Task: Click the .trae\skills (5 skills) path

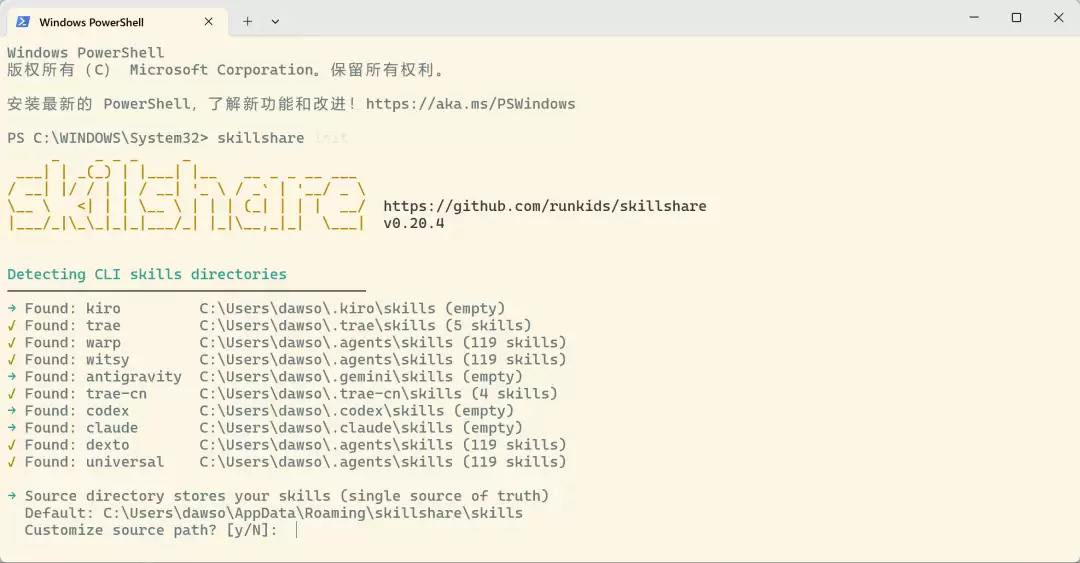Action: coord(366,325)
